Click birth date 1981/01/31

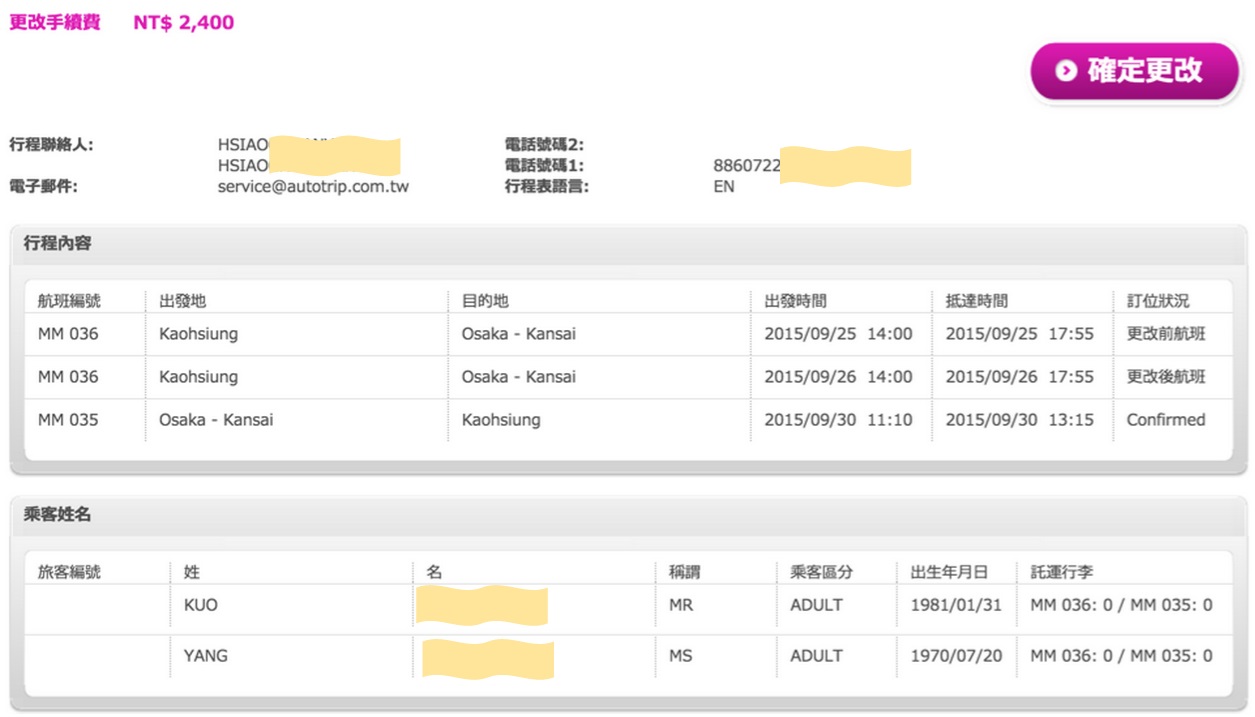tap(956, 605)
